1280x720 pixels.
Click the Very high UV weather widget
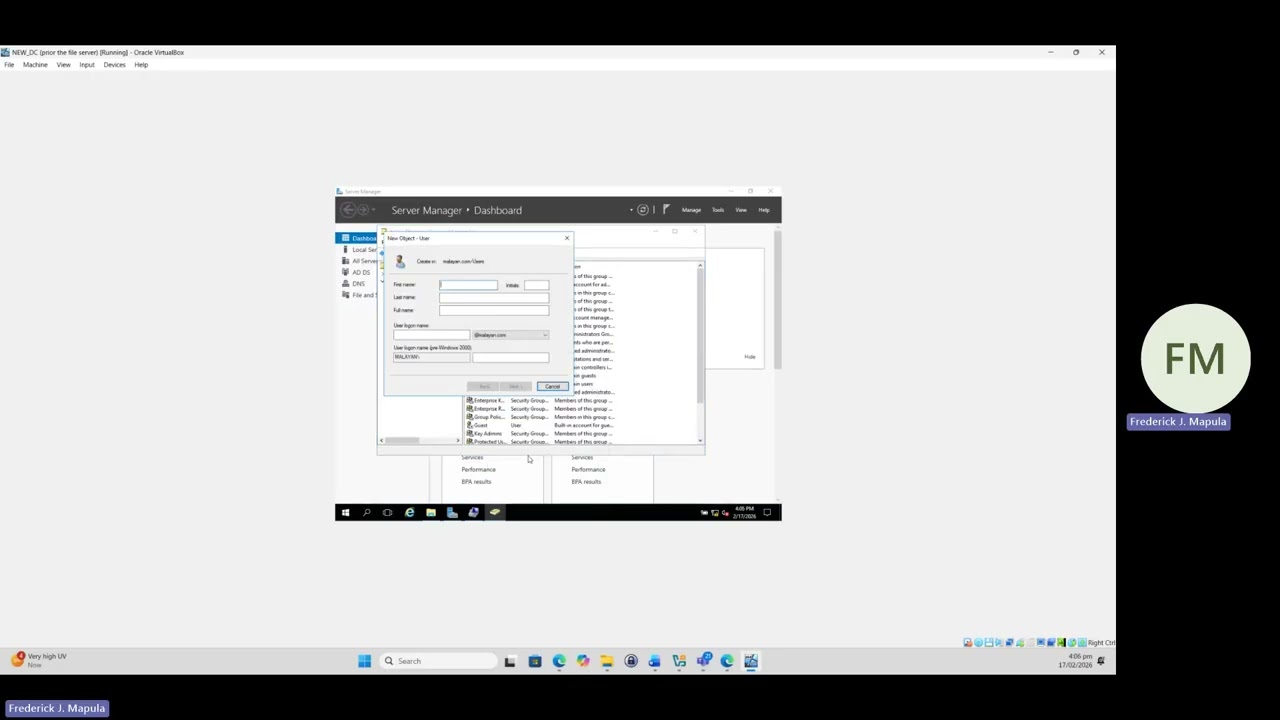pyautogui.click(x=40, y=660)
